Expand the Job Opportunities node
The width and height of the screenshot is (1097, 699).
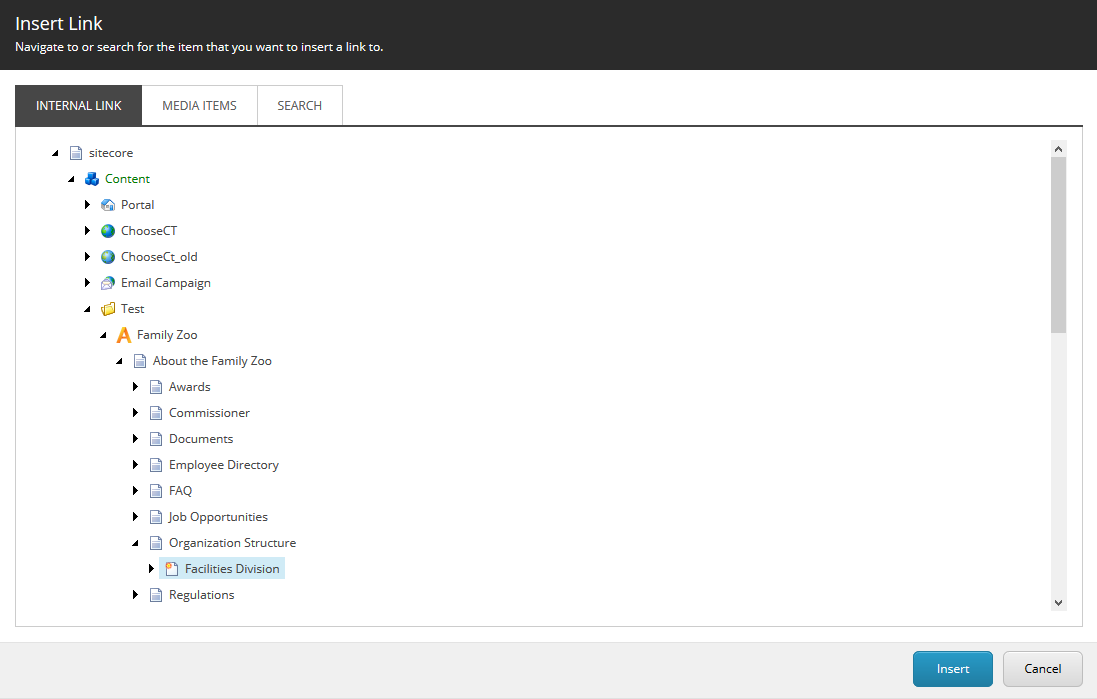(x=136, y=517)
